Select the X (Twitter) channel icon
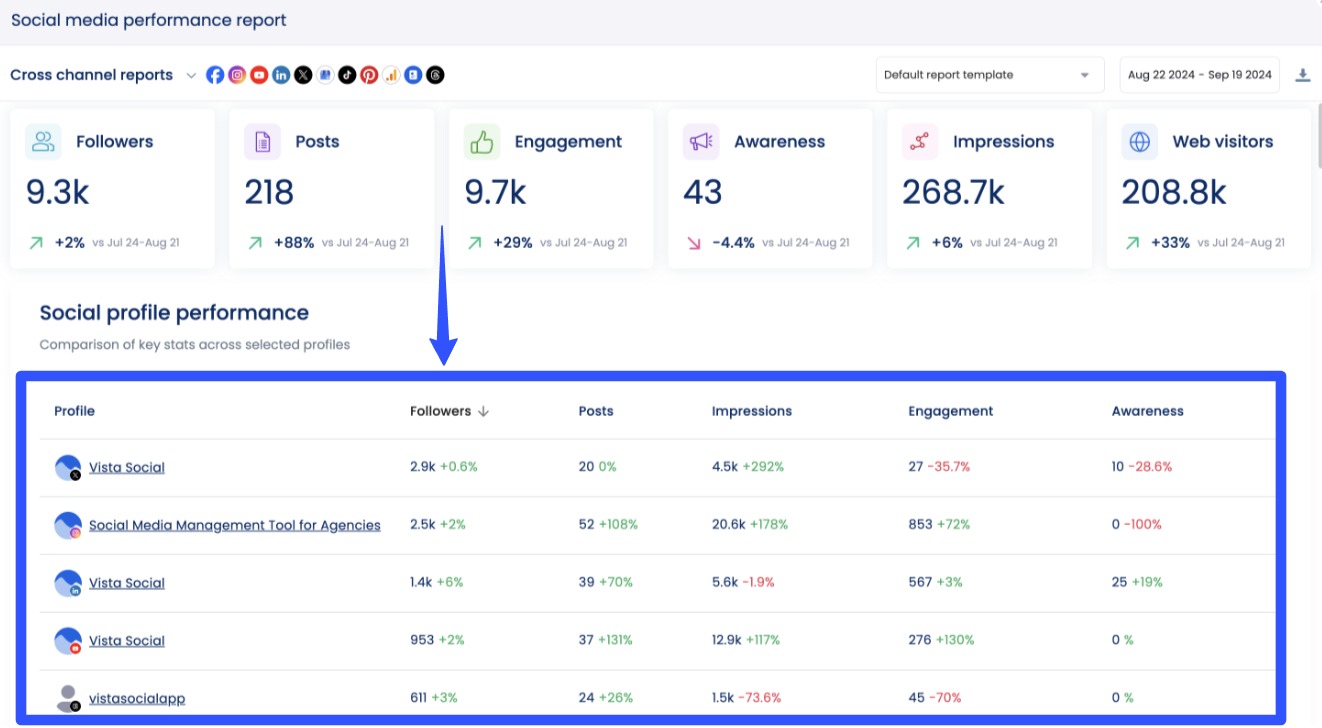This screenshot has height=728, width=1322. pos(303,75)
